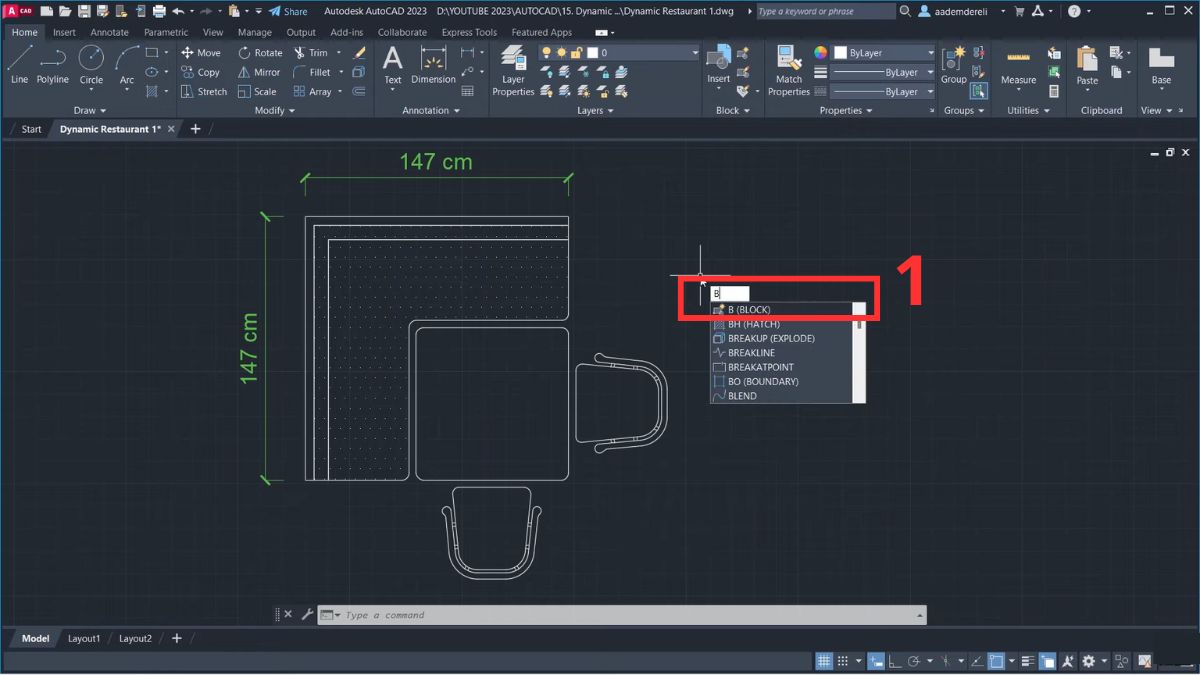The width and height of the screenshot is (1200, 675).
Task: Open the Express Tools ribbon tab
Action: click(469, 31)
